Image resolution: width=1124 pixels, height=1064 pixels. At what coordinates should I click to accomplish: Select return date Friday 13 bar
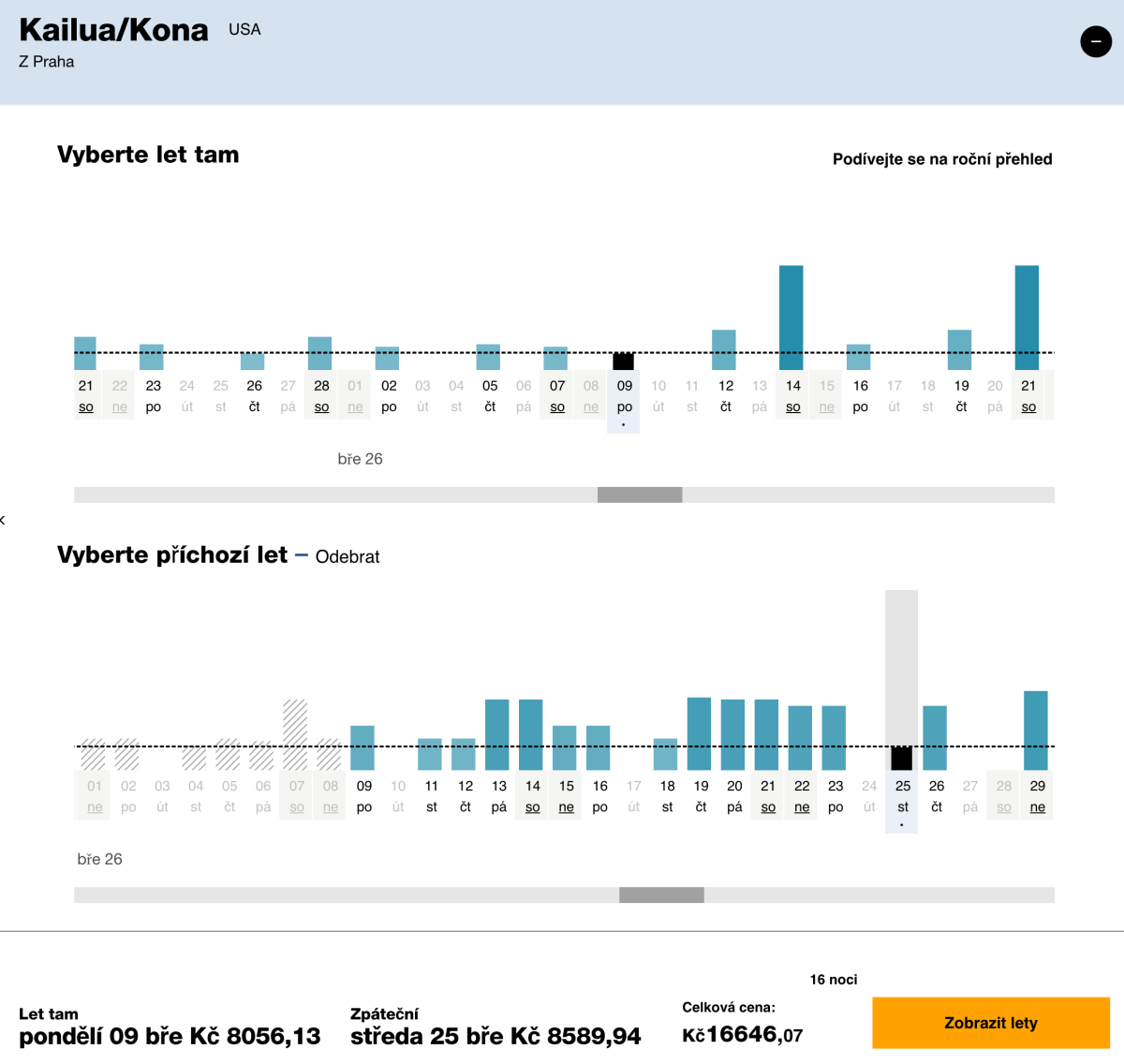point(497,734)
